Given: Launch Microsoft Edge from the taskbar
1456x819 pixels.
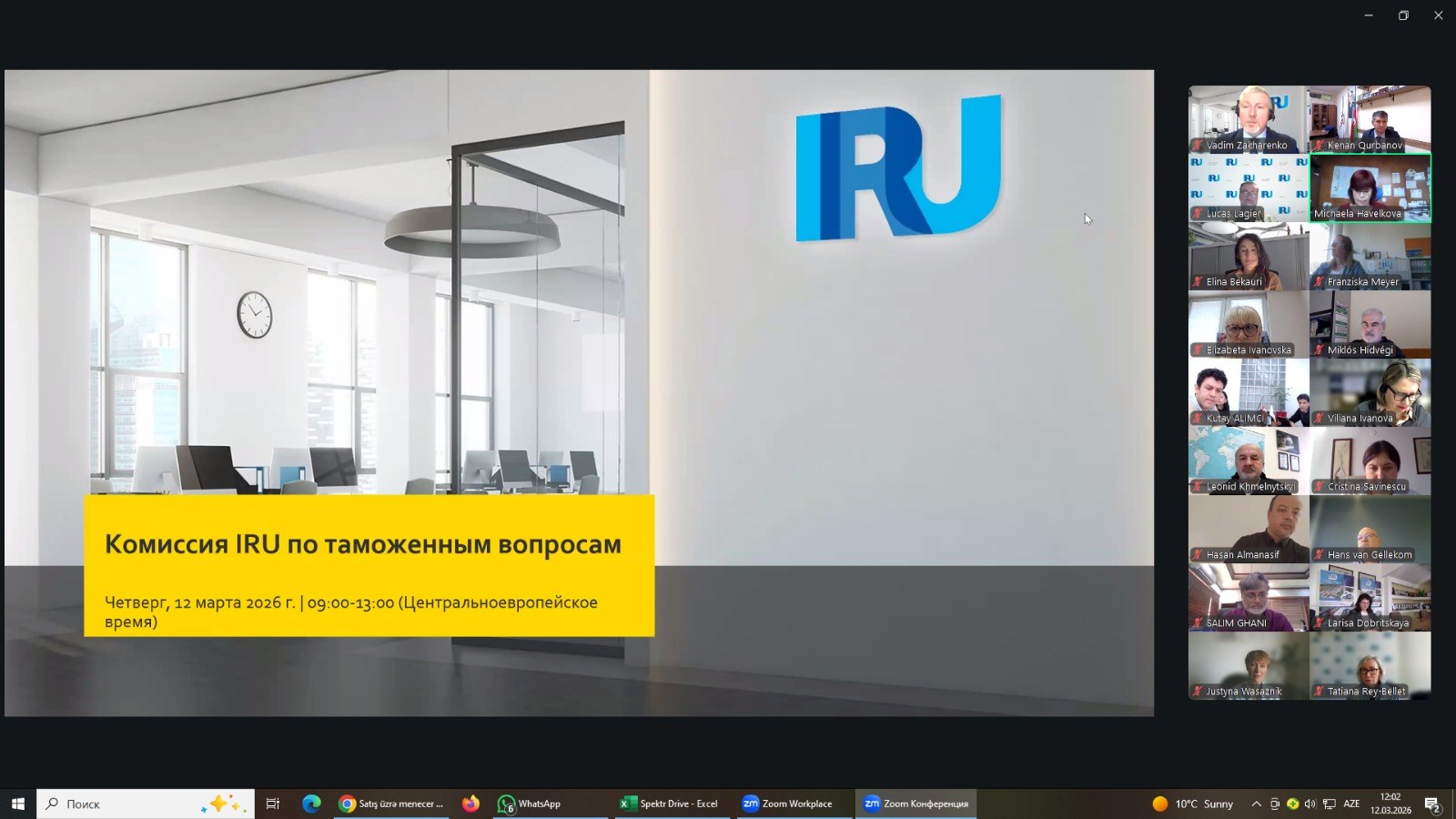Looking at the screenshot, I should 311,804.
